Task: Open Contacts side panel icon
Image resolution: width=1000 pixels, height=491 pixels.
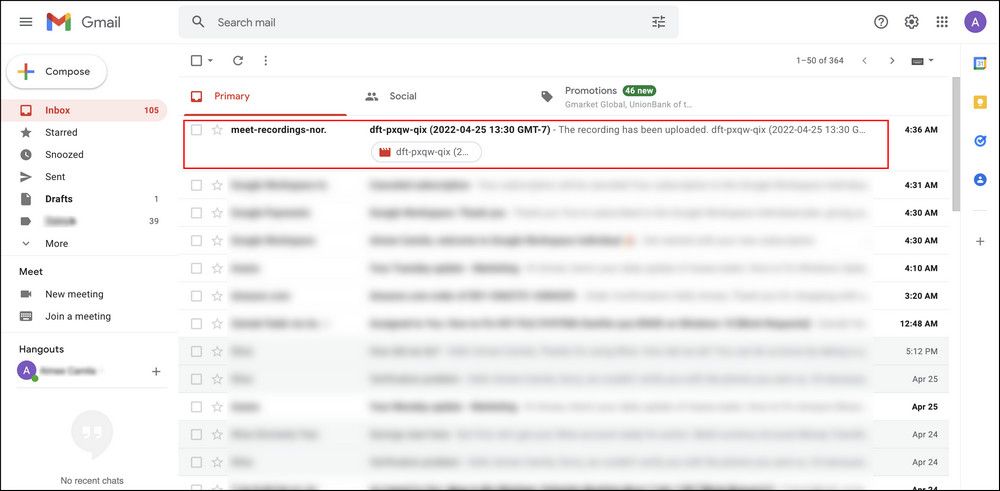Action: point(980,180)
